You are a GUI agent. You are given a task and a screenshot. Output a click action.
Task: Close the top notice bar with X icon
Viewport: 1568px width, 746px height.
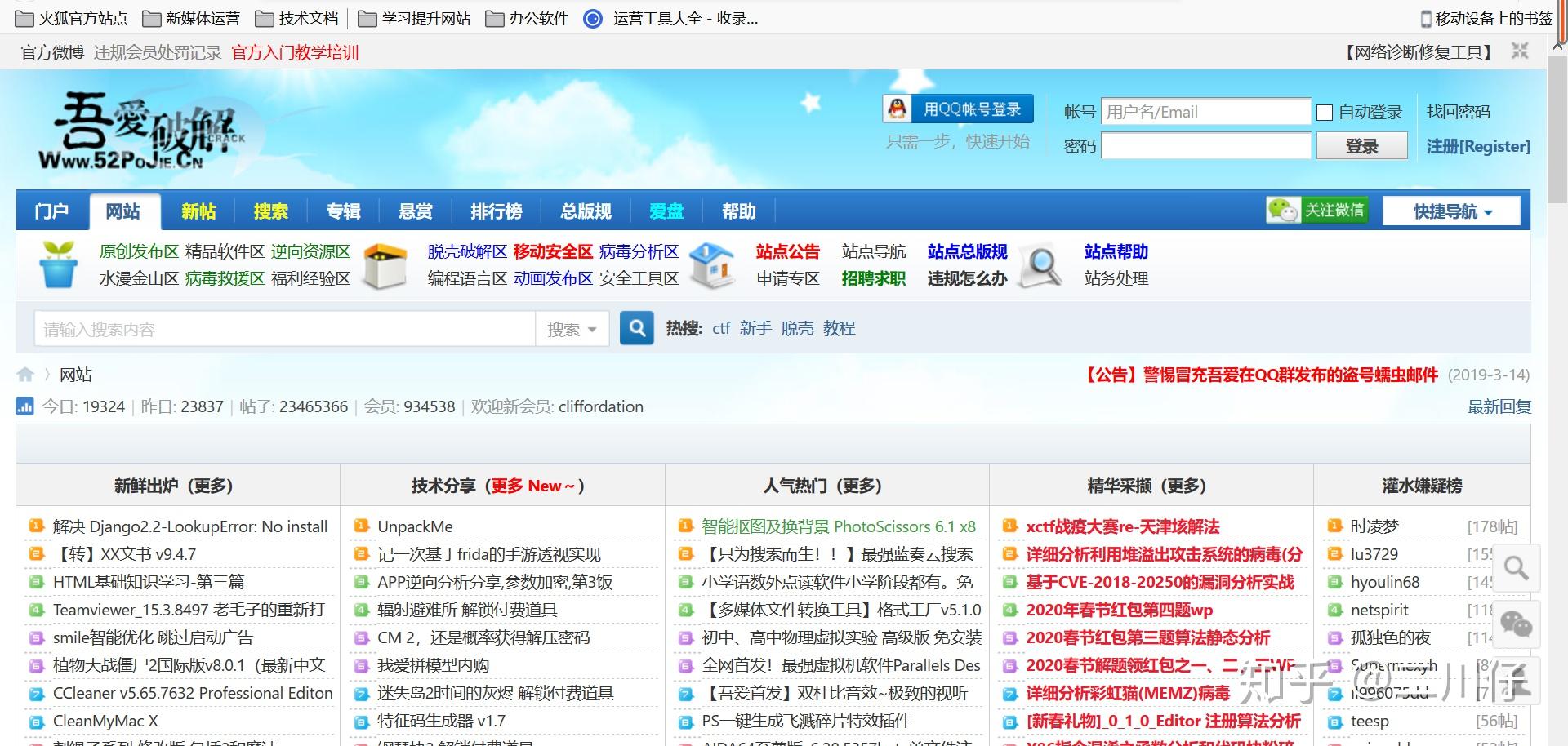point(1520,51)
